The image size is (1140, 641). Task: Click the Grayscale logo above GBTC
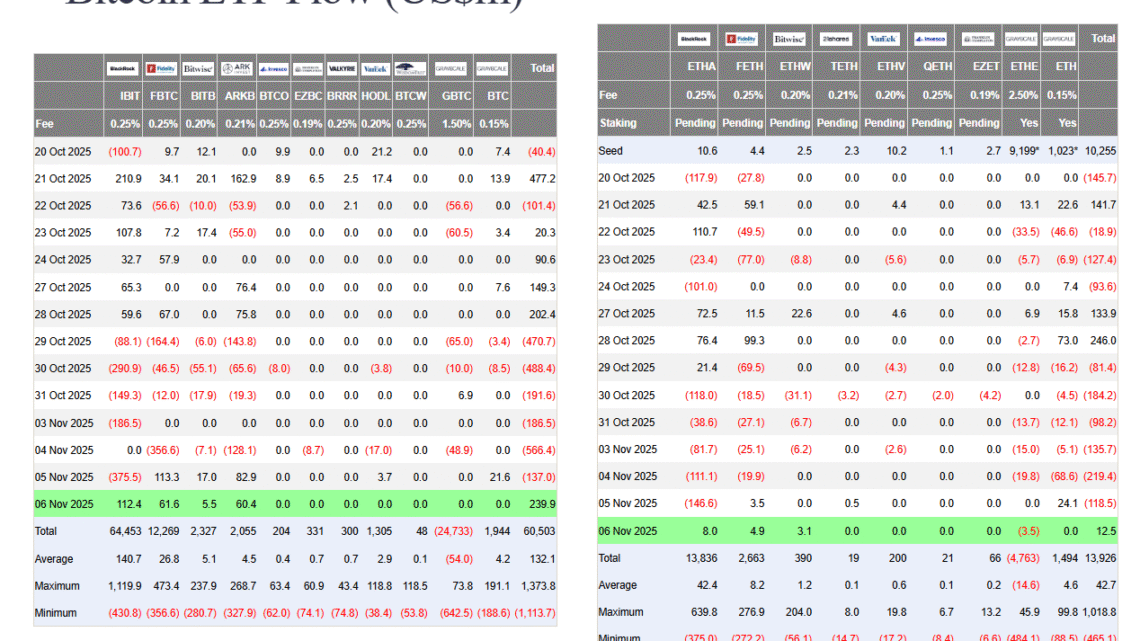point(450,69)
